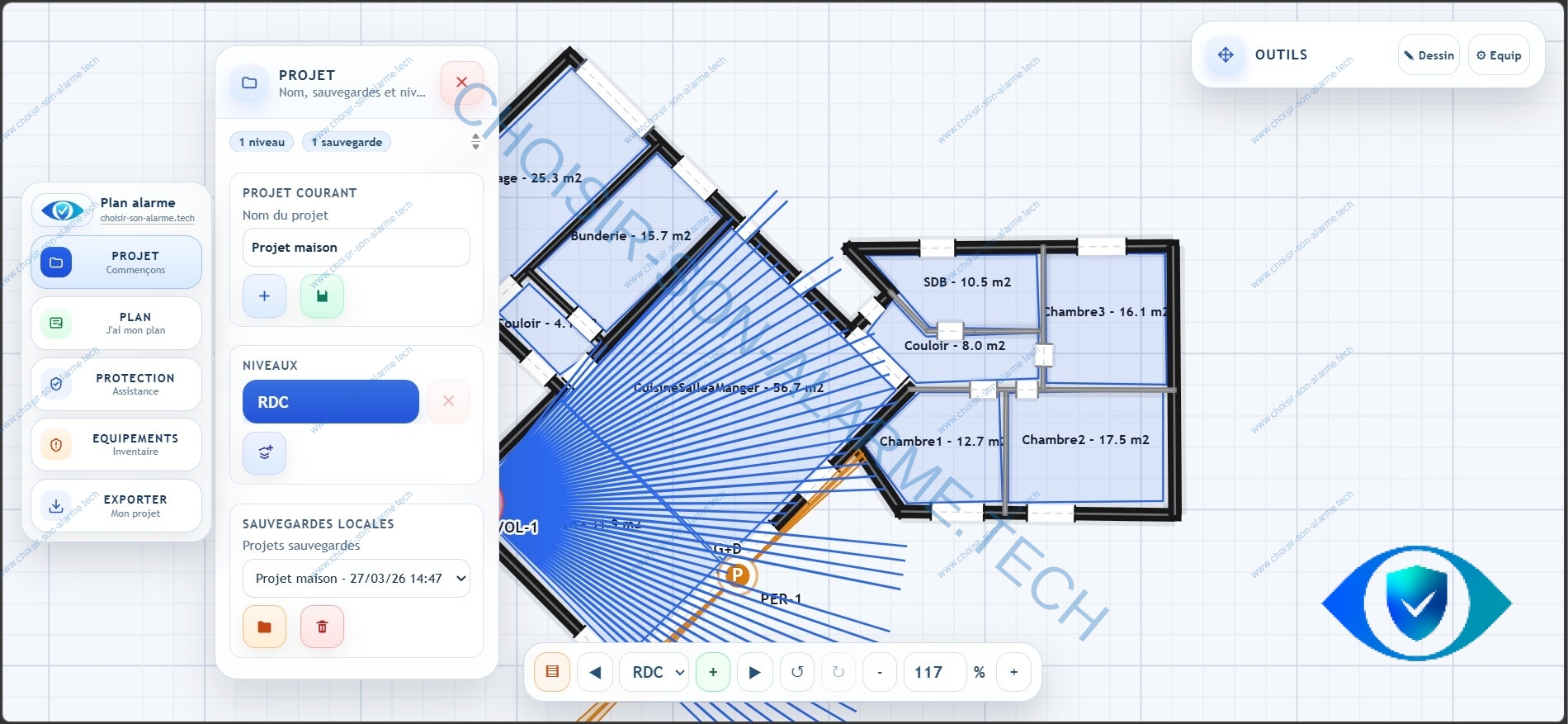The width and height of the screenshot is (1568, 724).
Task: Select the PER-1 label on plan
Action: click(781, 599)
